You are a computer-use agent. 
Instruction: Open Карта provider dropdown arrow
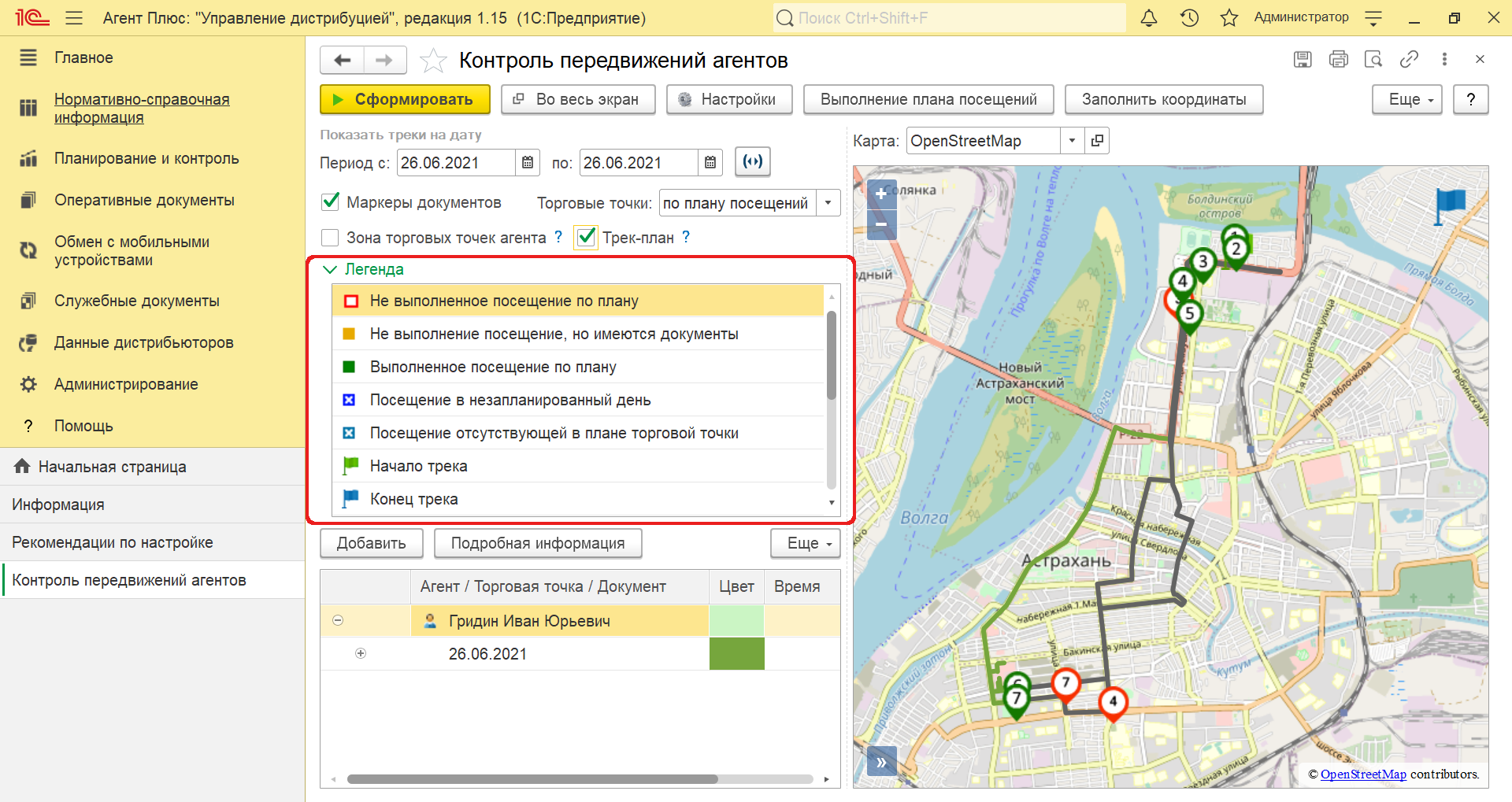pos(1072,141)
